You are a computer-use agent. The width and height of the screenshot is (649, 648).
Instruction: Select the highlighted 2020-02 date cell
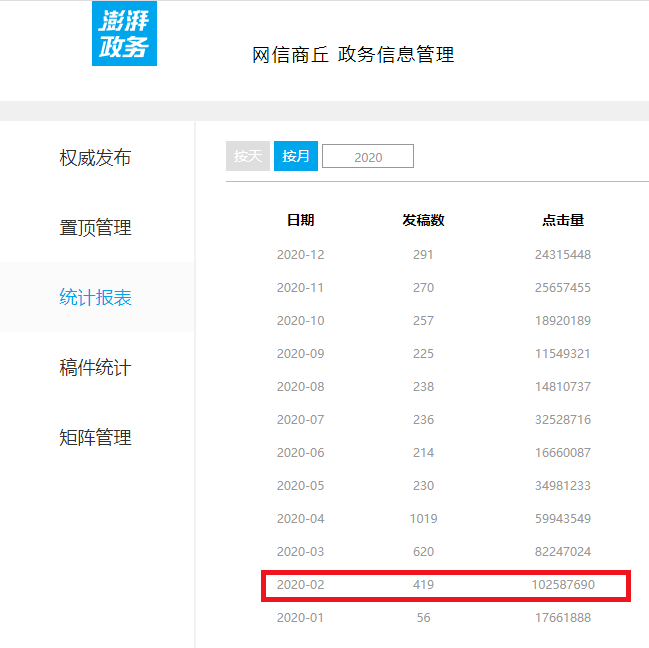pyautogui.click(x=300, y=585)
